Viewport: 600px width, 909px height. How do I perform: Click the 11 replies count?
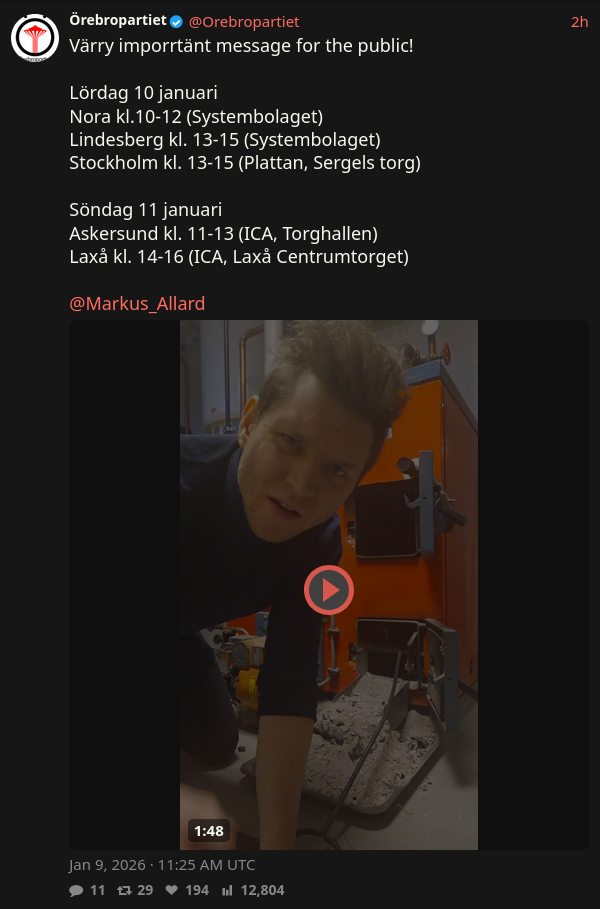coord(97,890)
